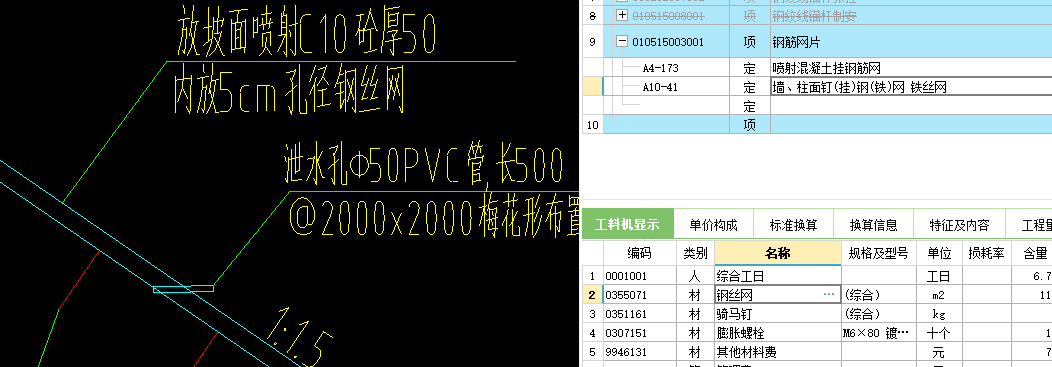Open the 标准换算 tab
This screenshot has height=367, width=1052.
(x=794, y=225)
